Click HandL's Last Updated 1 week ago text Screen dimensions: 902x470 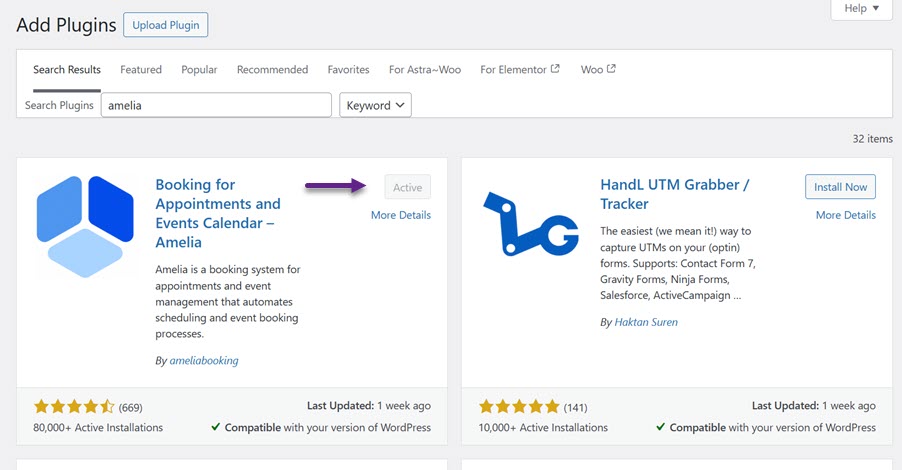[x=813, y=406]
